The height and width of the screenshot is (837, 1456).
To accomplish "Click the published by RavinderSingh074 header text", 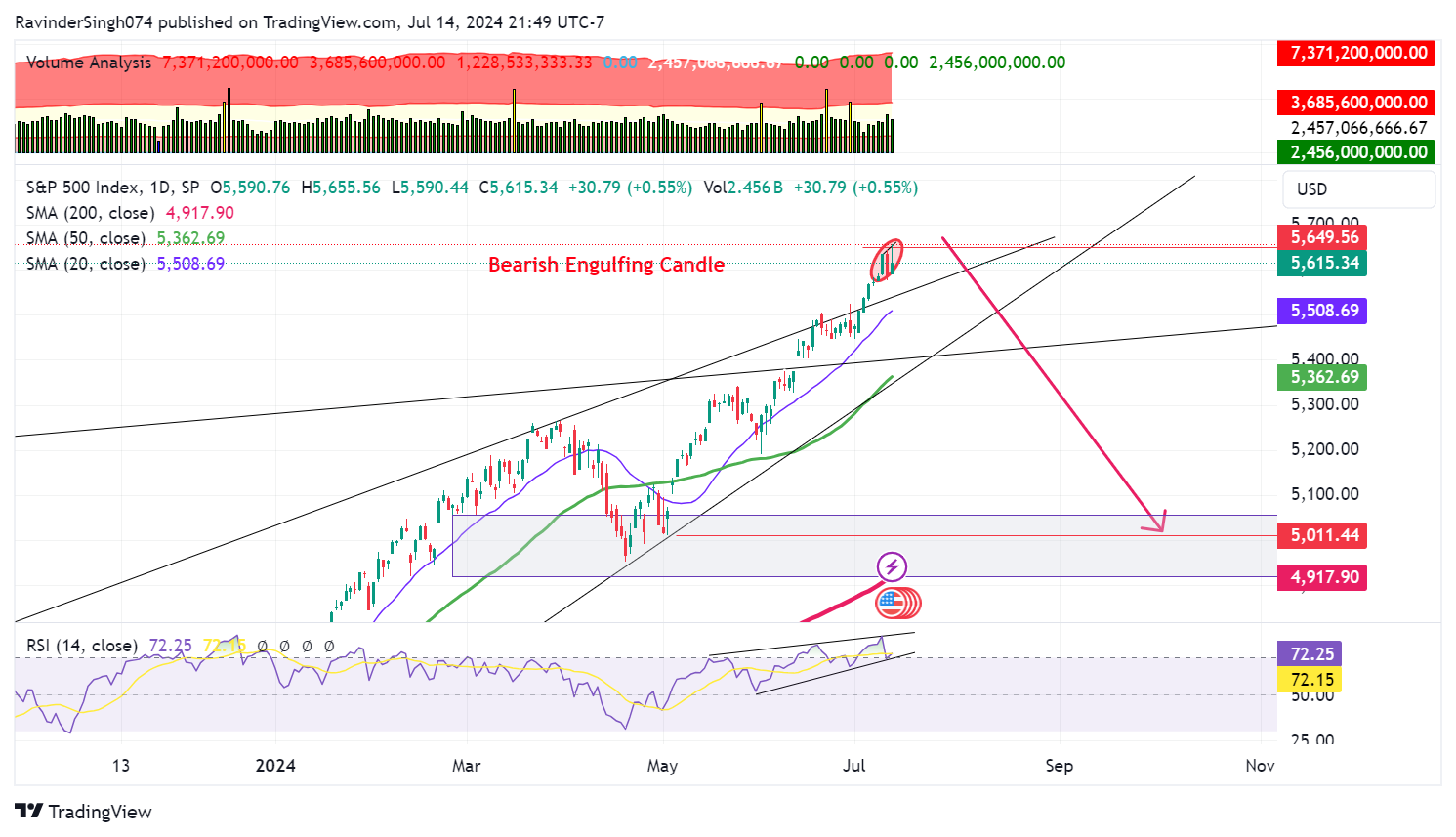I will click(310, 22).
